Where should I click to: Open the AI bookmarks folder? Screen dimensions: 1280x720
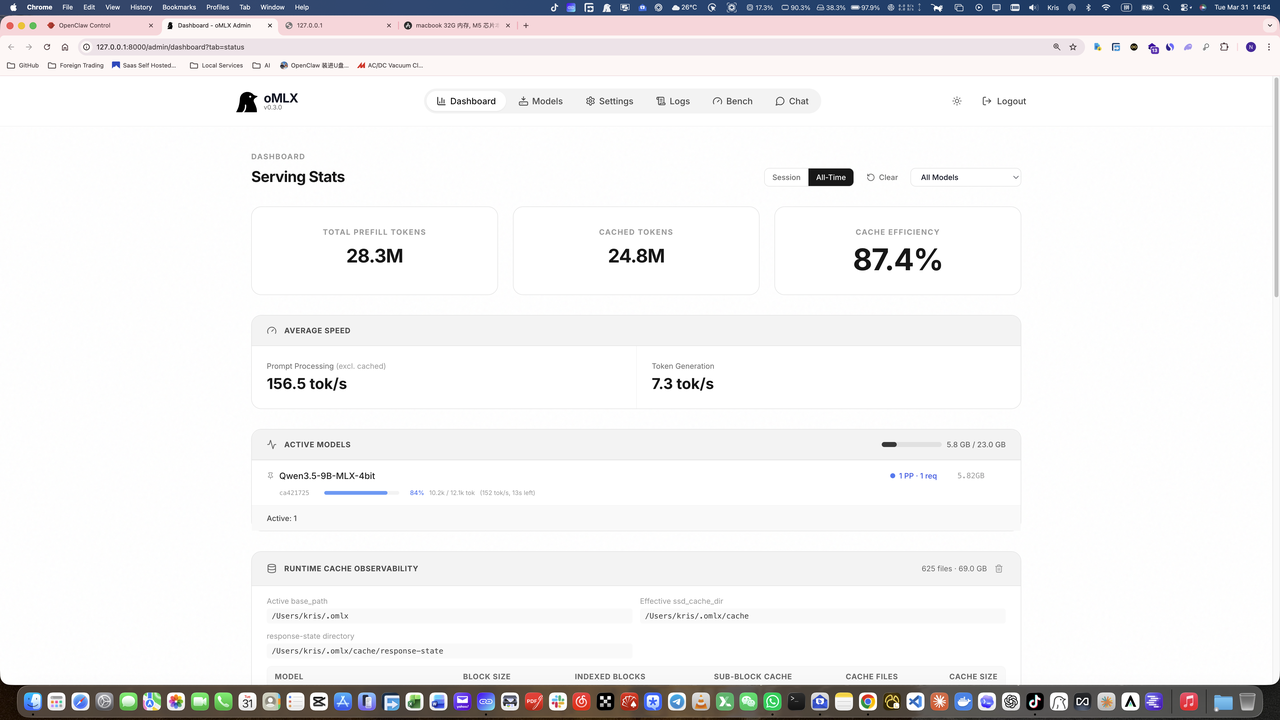(x=261, y=65)
